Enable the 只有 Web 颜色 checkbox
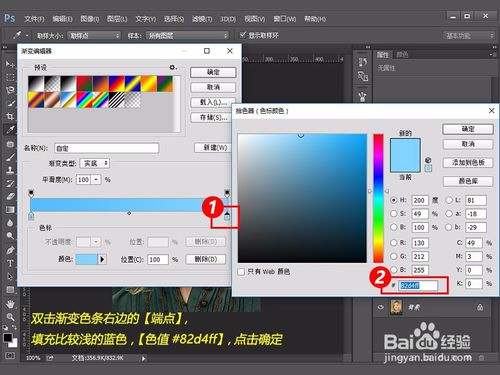Image resolution: width=500 pixels, height=375 pixels. tap(241, 272)
